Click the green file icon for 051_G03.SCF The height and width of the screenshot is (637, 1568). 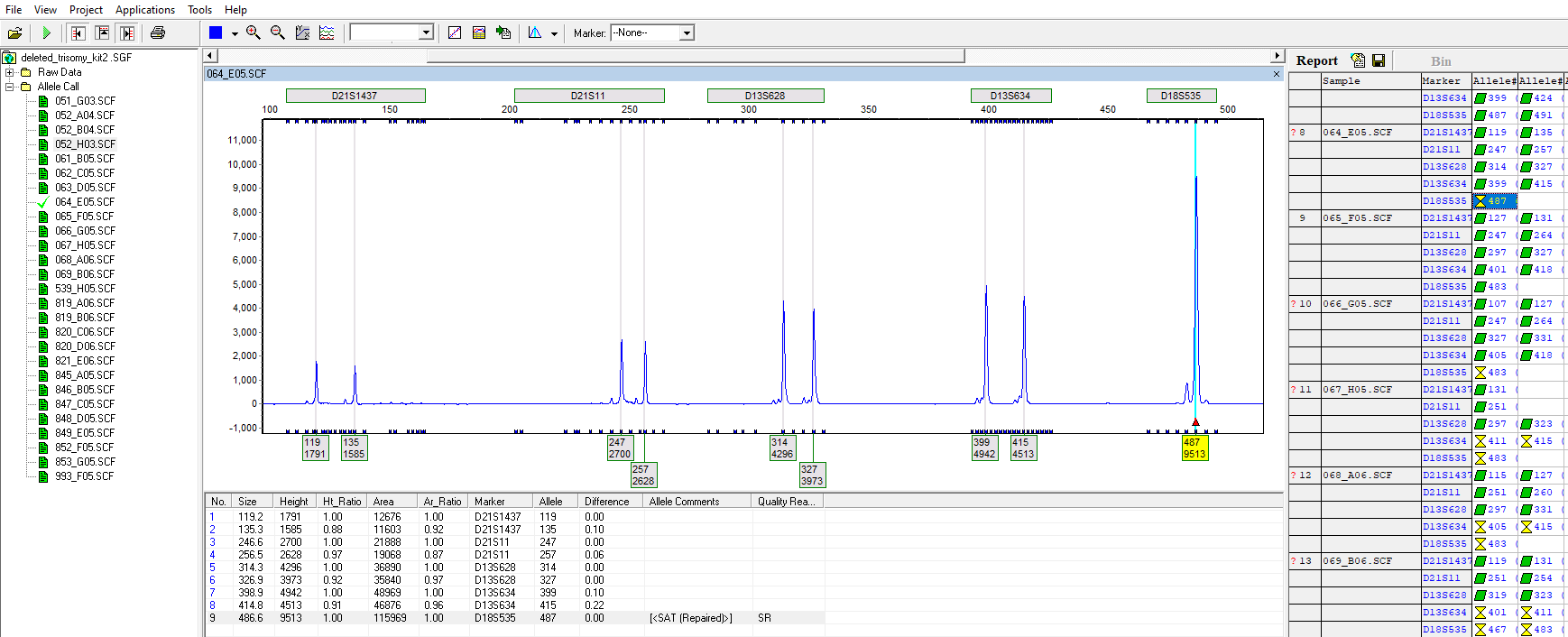click(x=43, y=101)
